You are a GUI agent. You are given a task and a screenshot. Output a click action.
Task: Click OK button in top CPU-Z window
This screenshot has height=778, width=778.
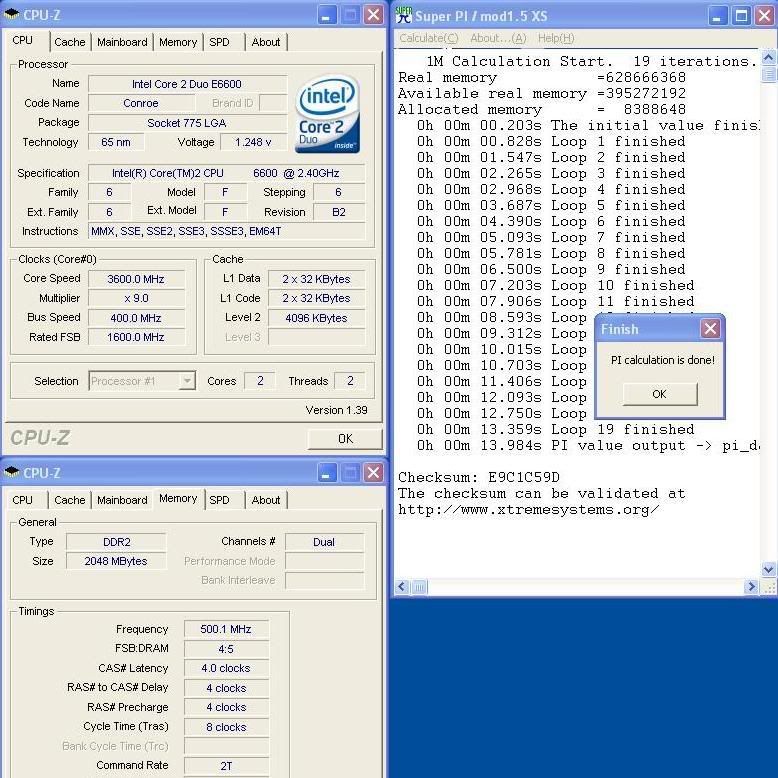(345, 439)
